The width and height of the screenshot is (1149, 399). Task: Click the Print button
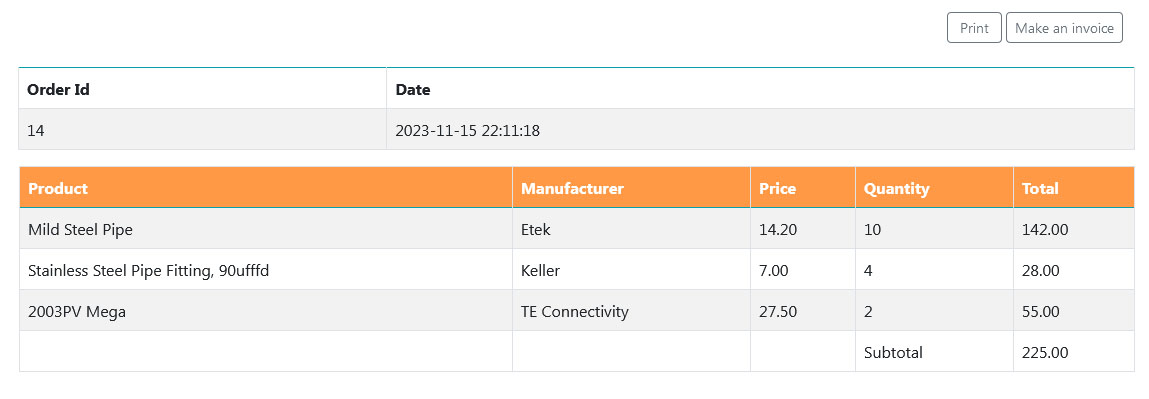(974, 28)
